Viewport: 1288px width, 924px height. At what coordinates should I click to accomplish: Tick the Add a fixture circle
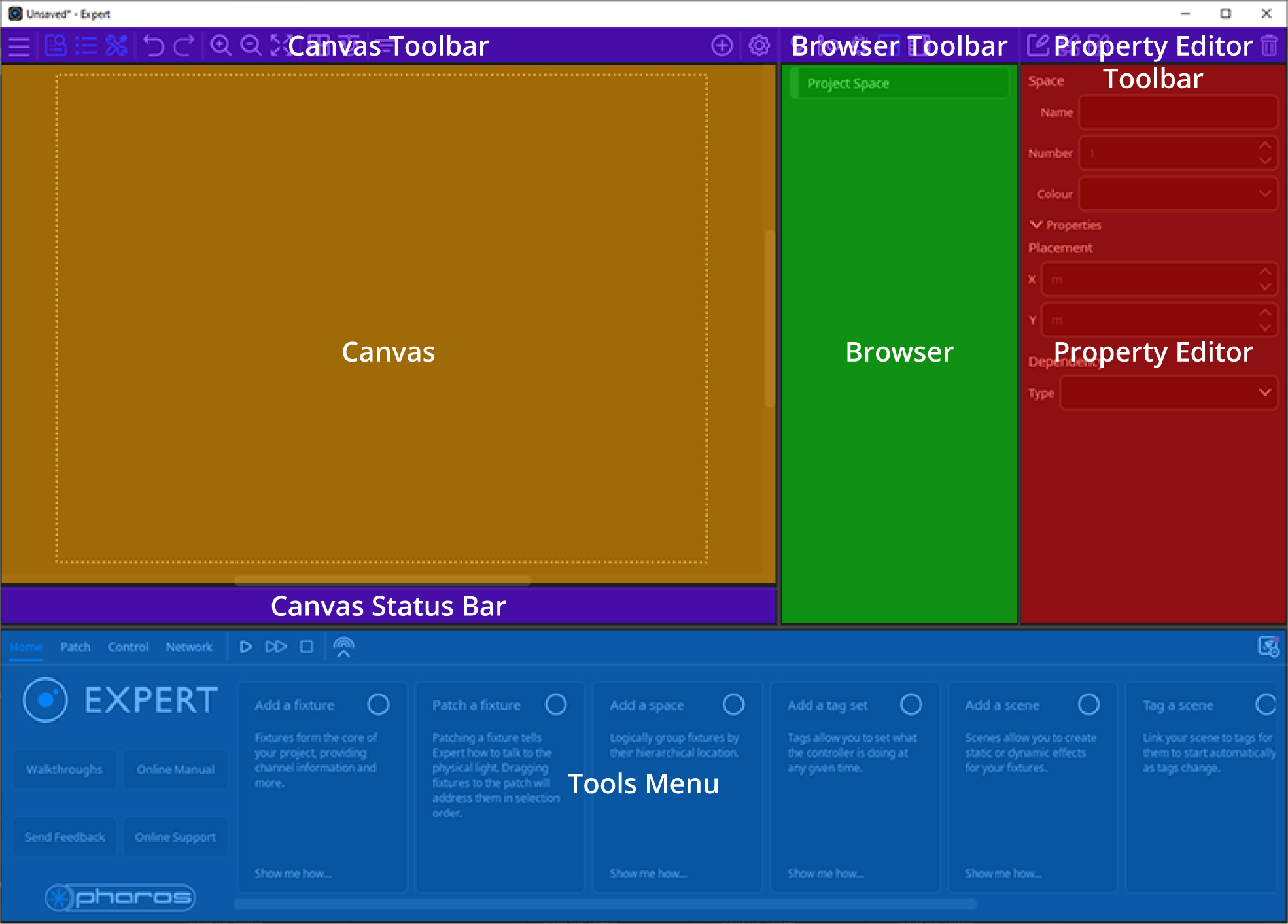(x=379, y=705)
